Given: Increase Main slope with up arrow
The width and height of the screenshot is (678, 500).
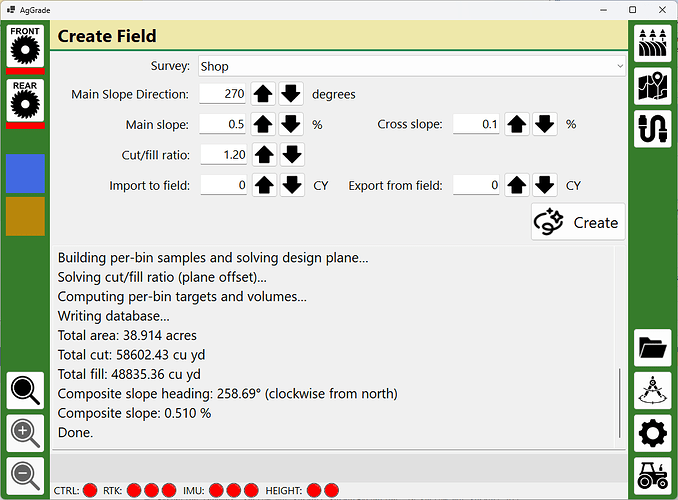Looking at the screenshot, I should click(263, 125).
